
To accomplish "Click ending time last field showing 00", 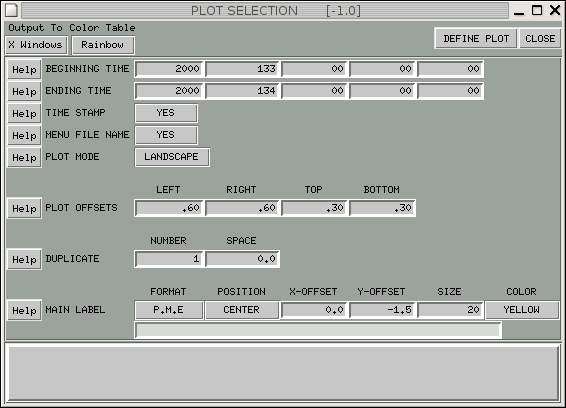I will (450, 91).
